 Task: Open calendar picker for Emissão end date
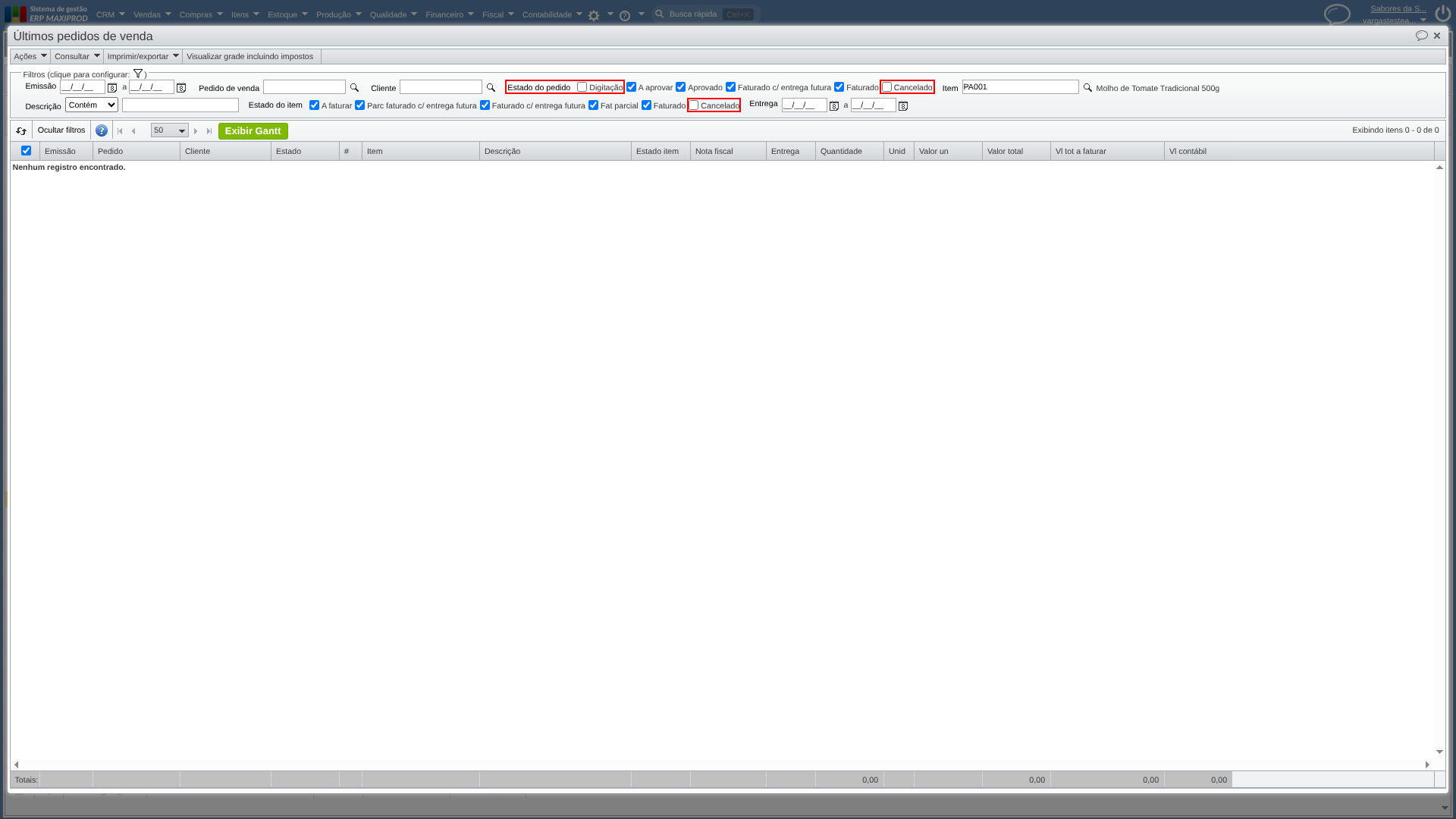coord(181,88)
